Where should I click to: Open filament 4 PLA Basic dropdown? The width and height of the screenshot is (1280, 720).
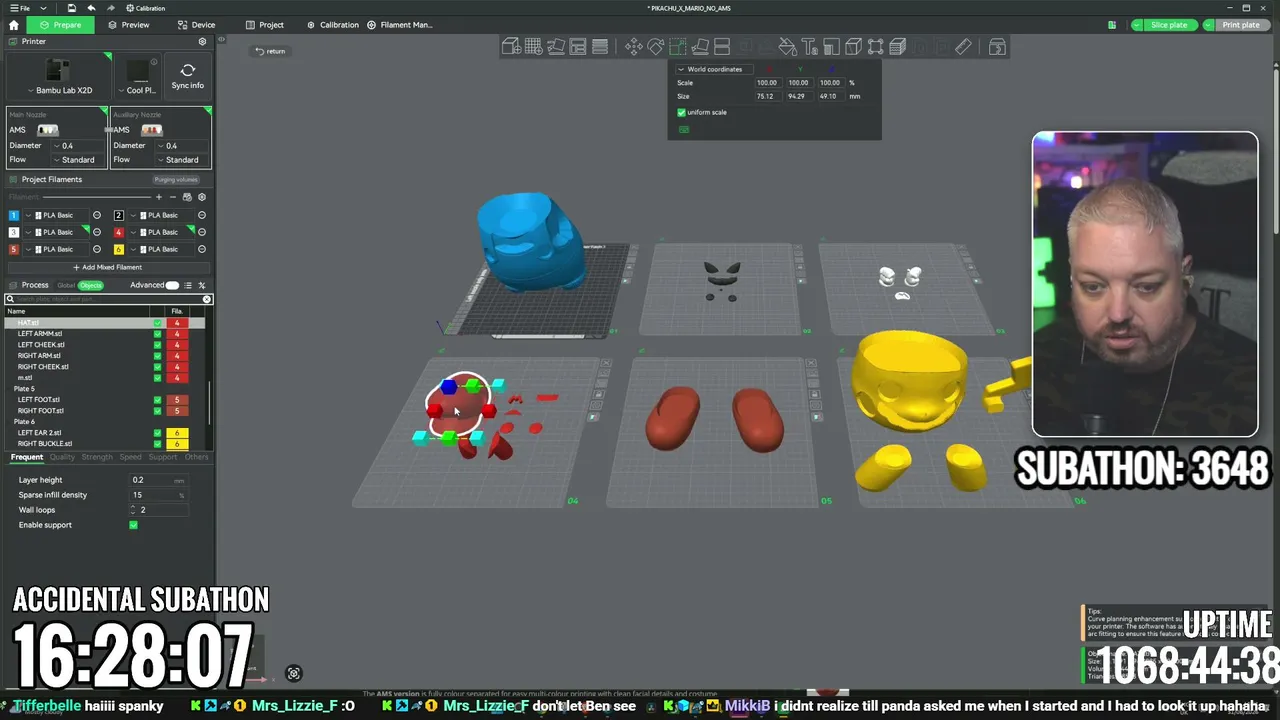click(x=163, y=232)
